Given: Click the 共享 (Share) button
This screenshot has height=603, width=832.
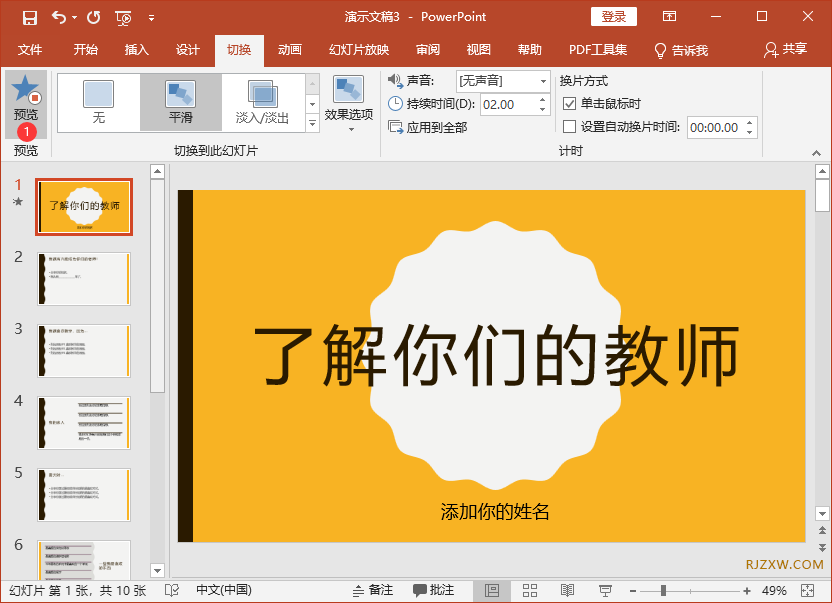Looking at the screenshot, I should coord(794,49).
